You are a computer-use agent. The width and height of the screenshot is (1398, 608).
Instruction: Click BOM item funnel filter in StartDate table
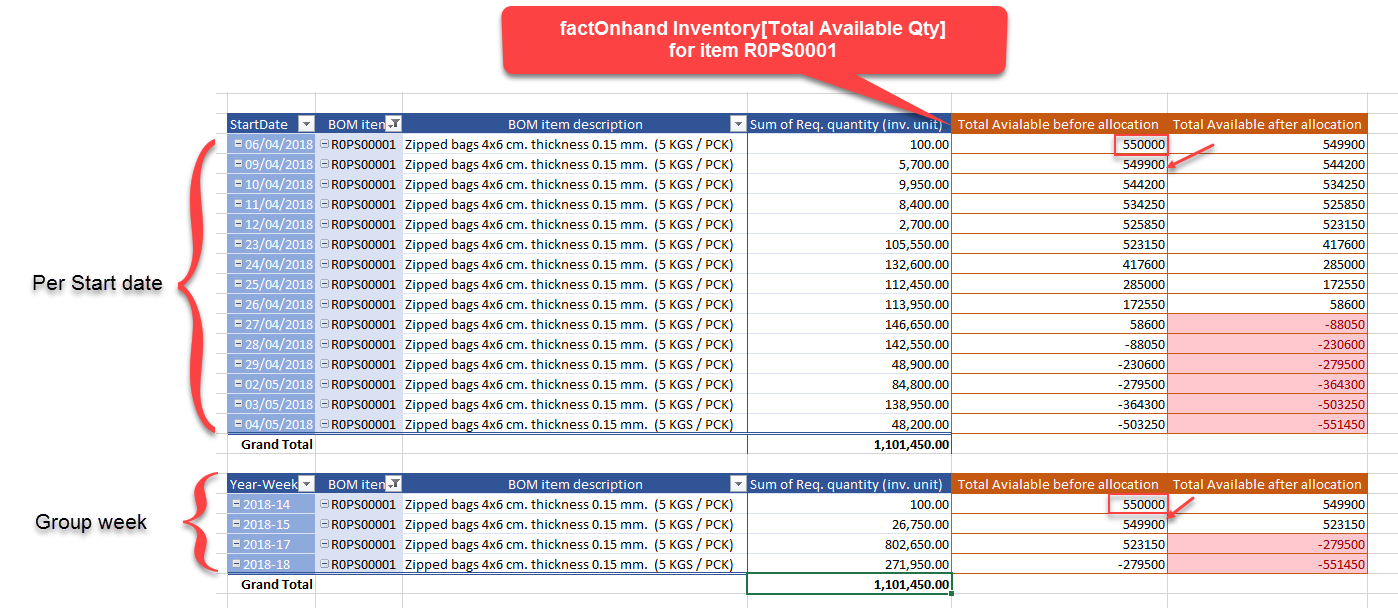[x=394, y=124]
